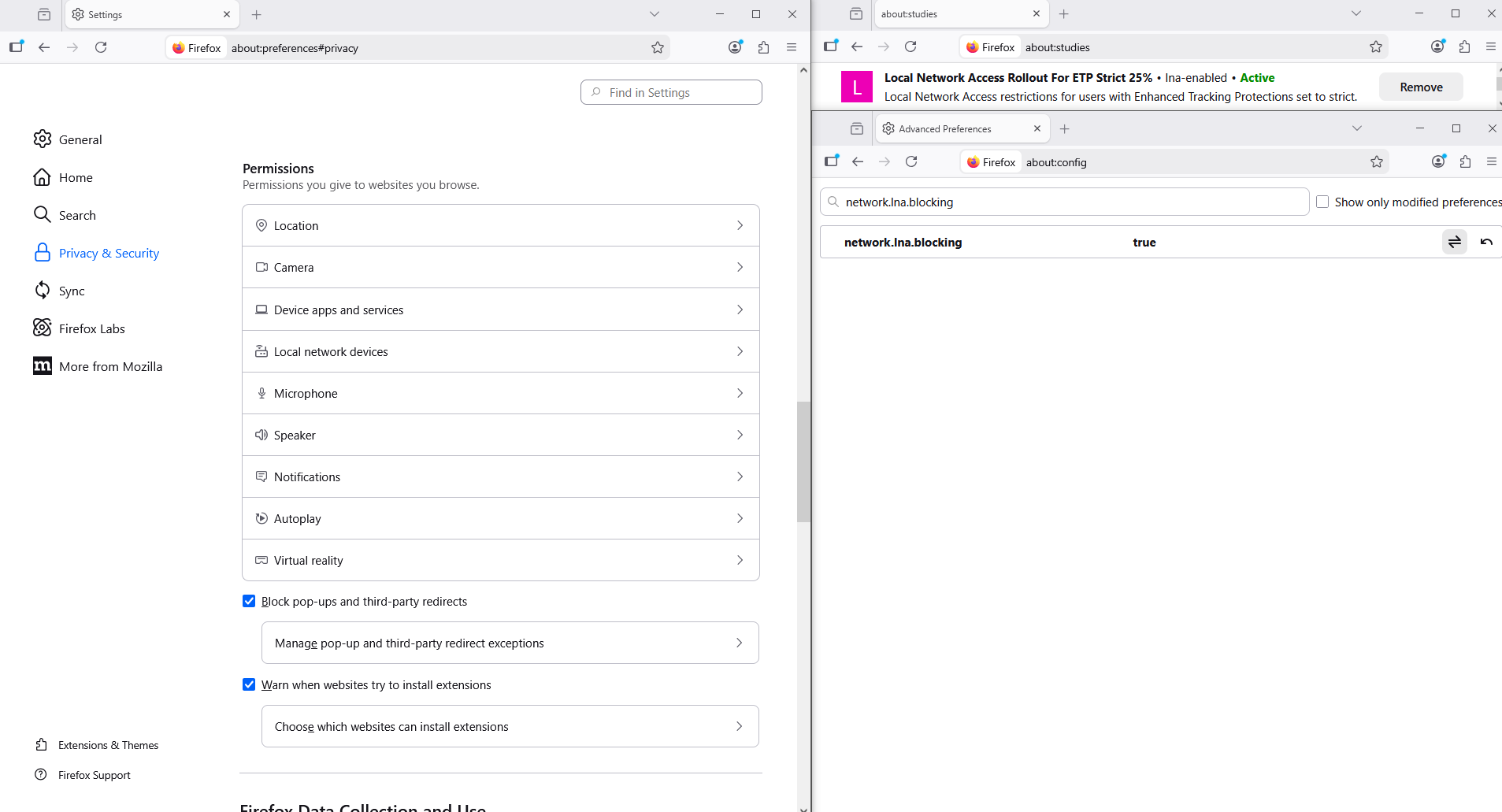This screenshot has width=1502, height=812.
Task: Open the Firefox account icon in Settings window
Action: tap(735, 48)
